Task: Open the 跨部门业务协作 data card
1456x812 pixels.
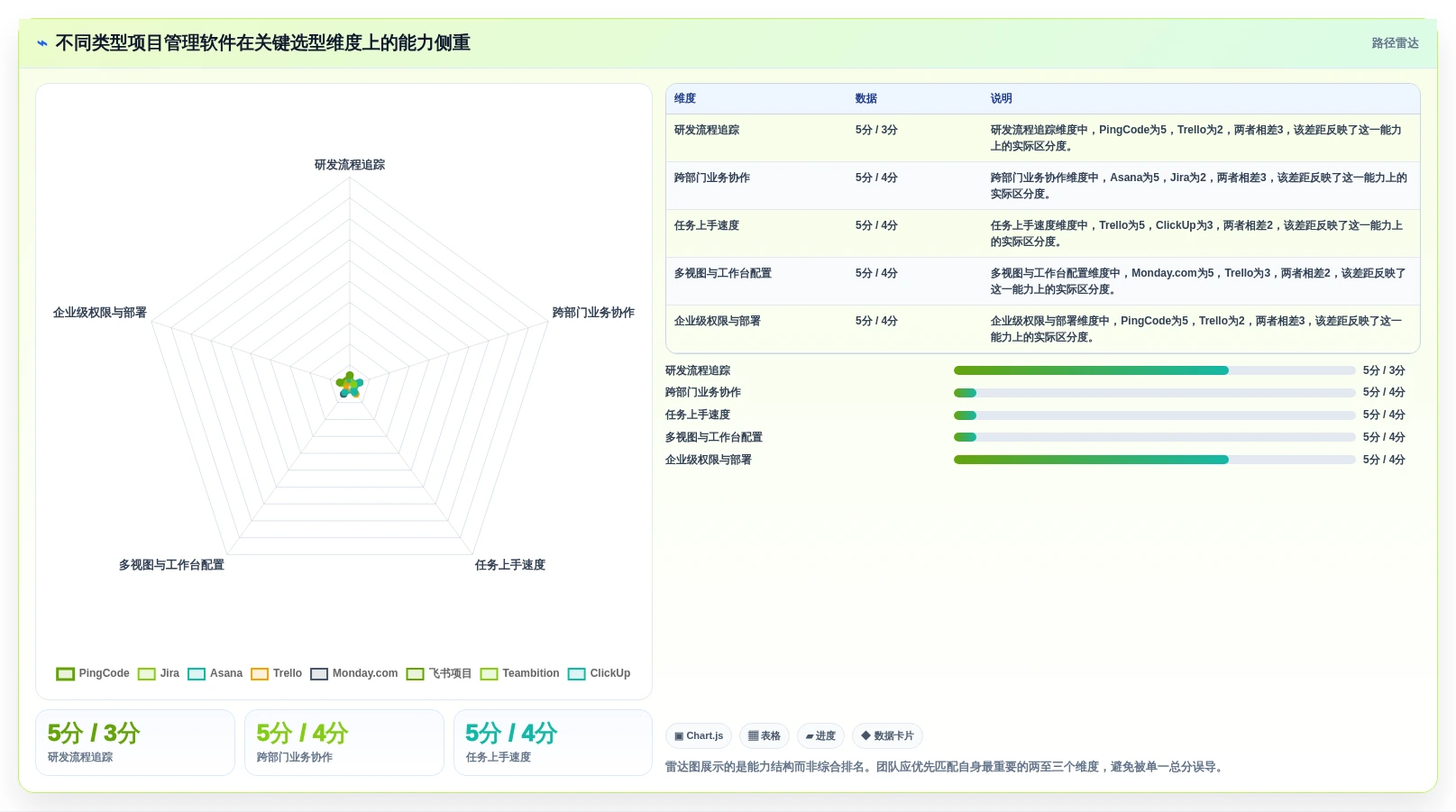Action: (x=344, y=743)
